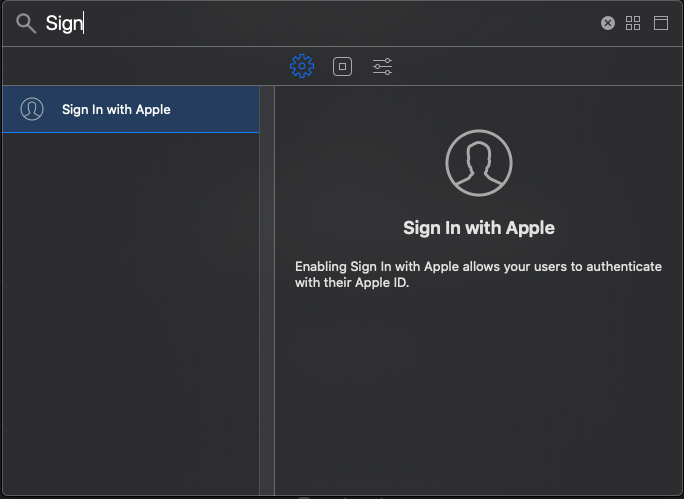Switch to grid view icon
This screenshot has height=499, width=684.
633,23
